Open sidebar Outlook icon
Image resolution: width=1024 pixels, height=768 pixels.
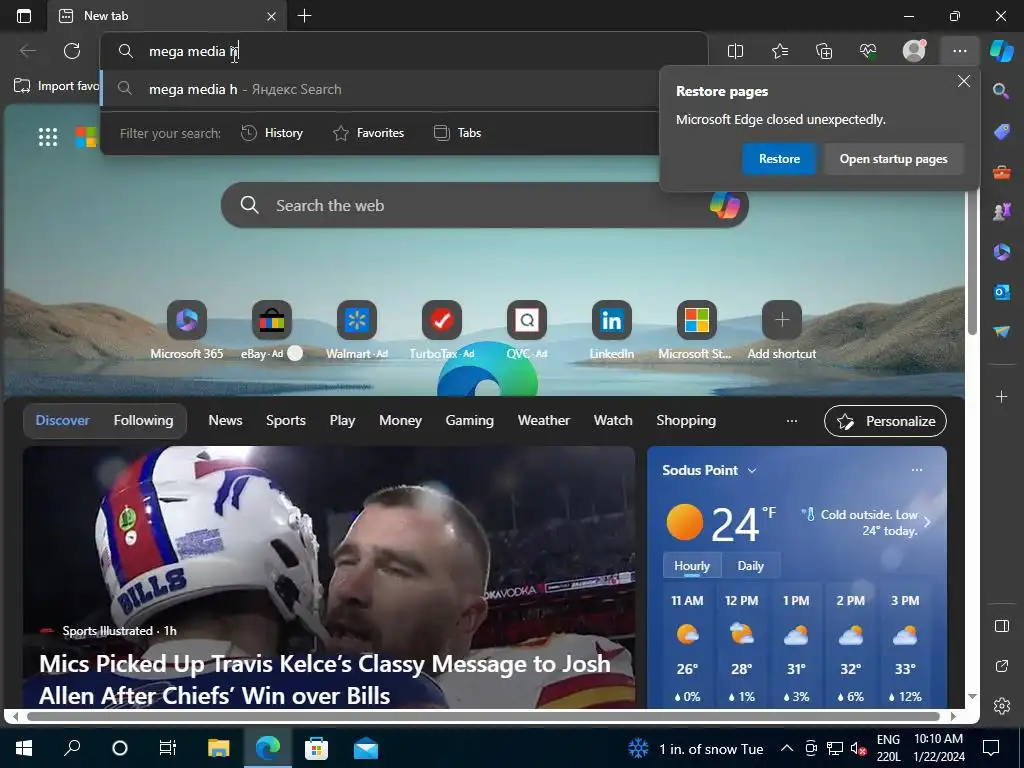pos(1001,292)
